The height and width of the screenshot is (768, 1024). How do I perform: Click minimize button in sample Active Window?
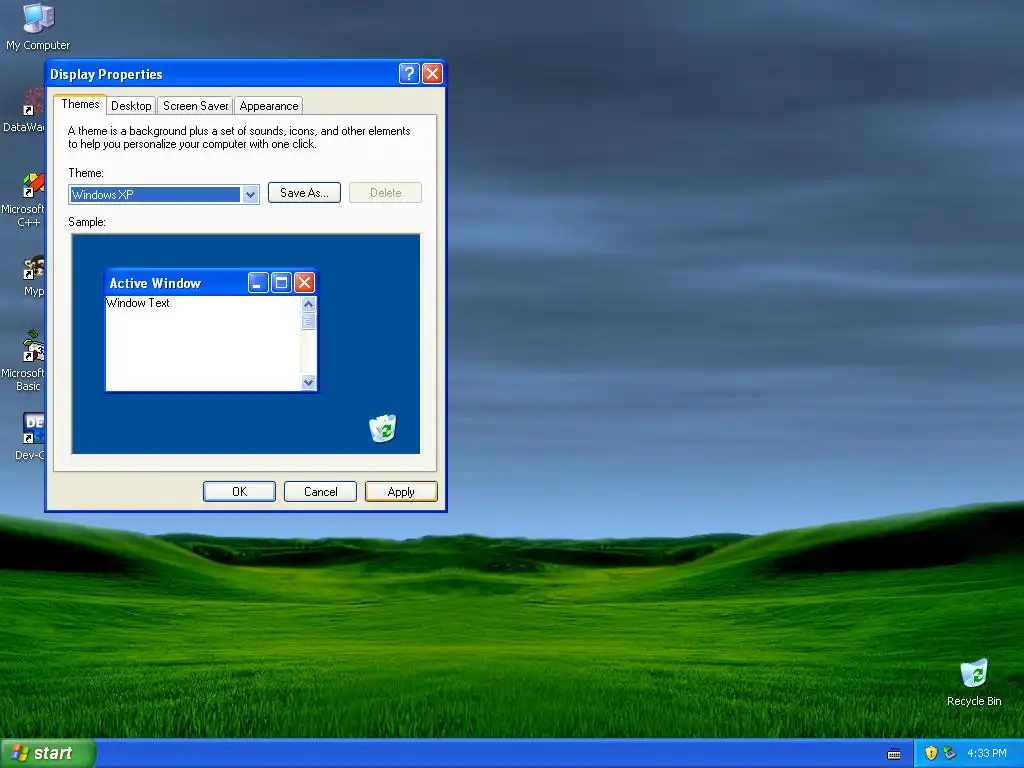259,283
